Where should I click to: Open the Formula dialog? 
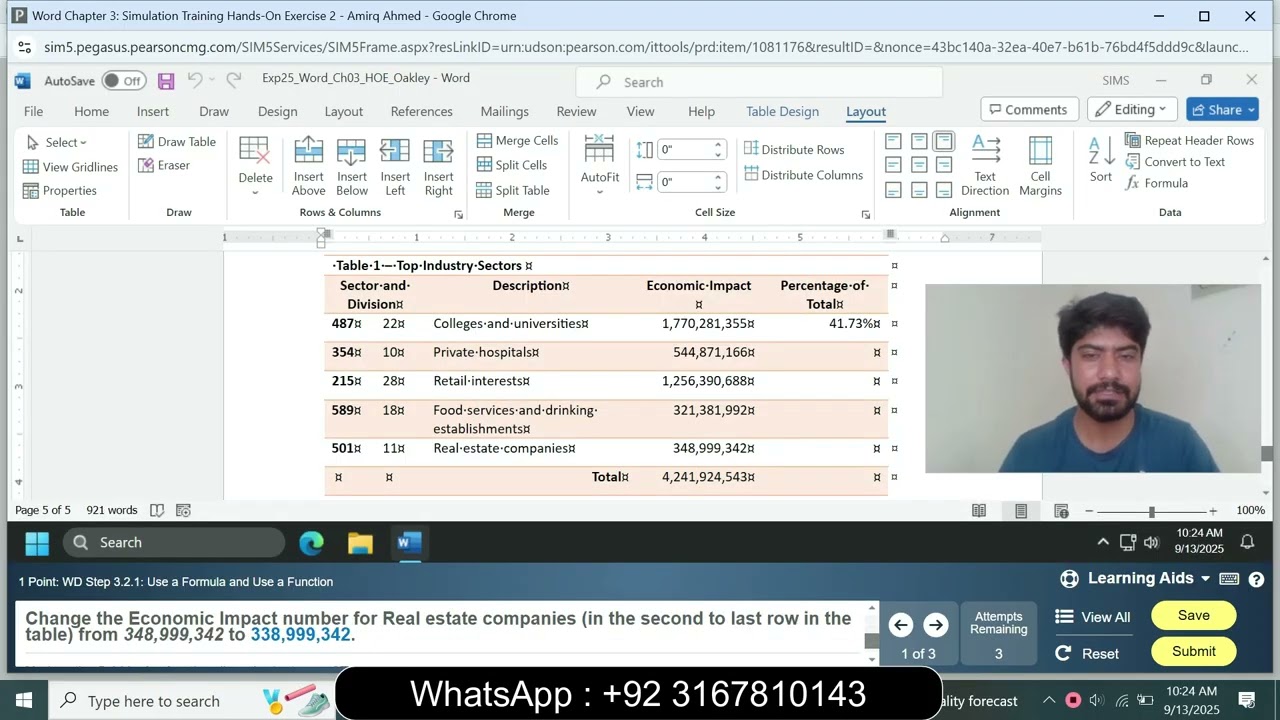[x=1156, y=183]
